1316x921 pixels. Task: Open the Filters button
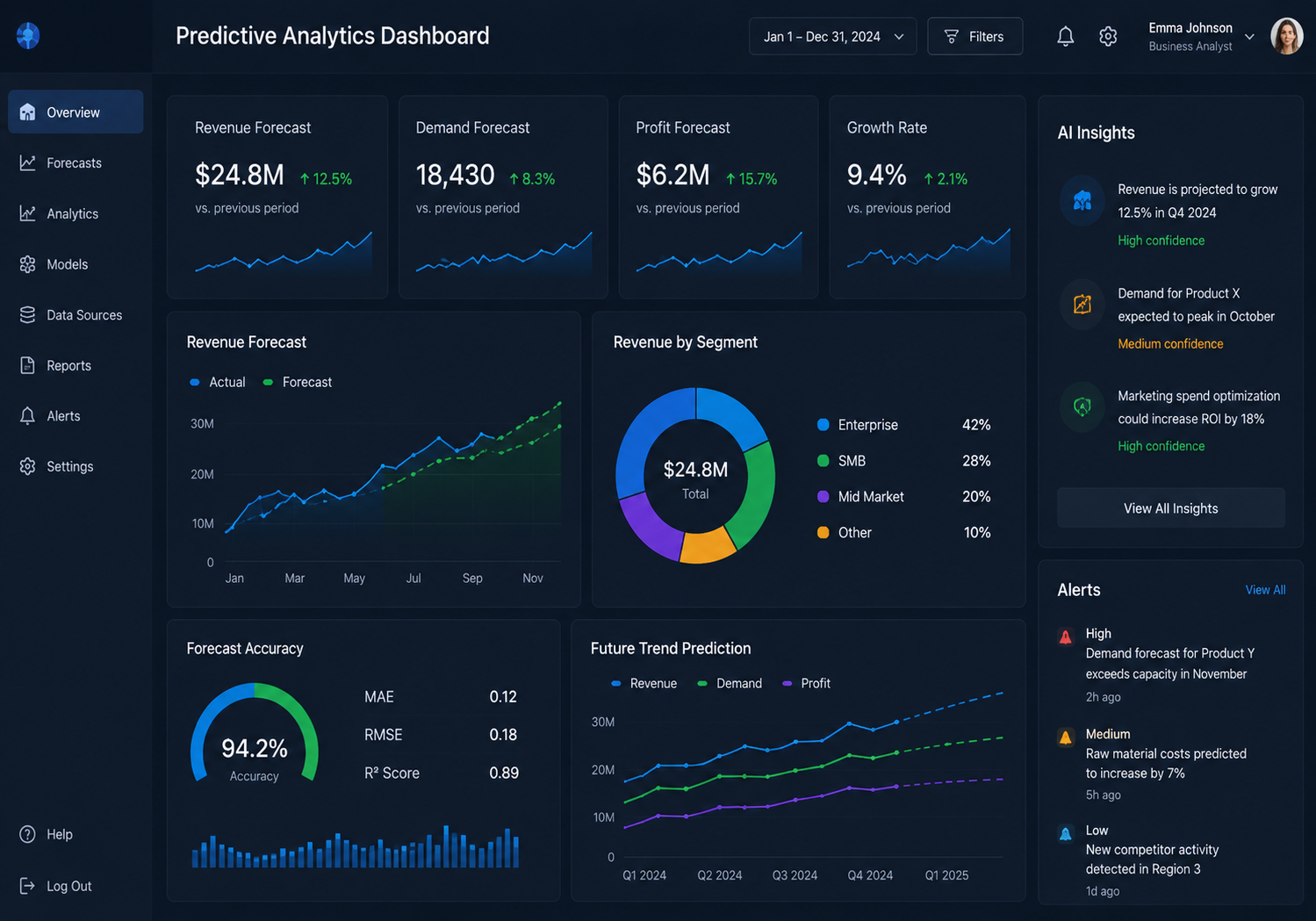(x=974, y=37)
